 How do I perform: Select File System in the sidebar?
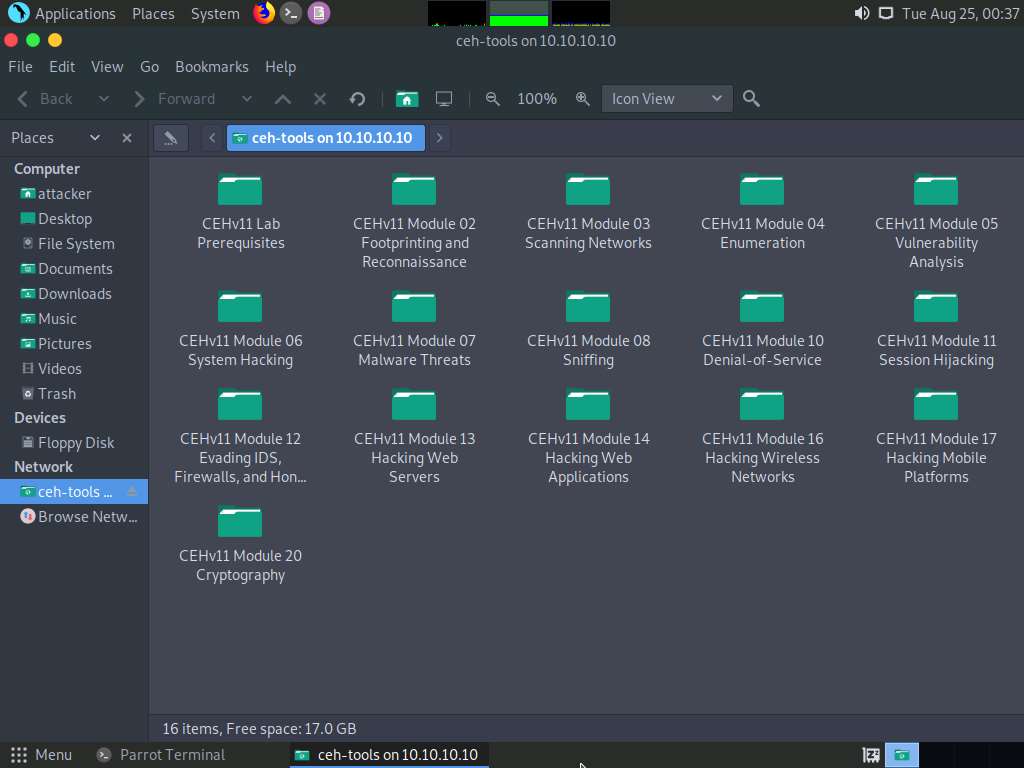coord(74,244)
